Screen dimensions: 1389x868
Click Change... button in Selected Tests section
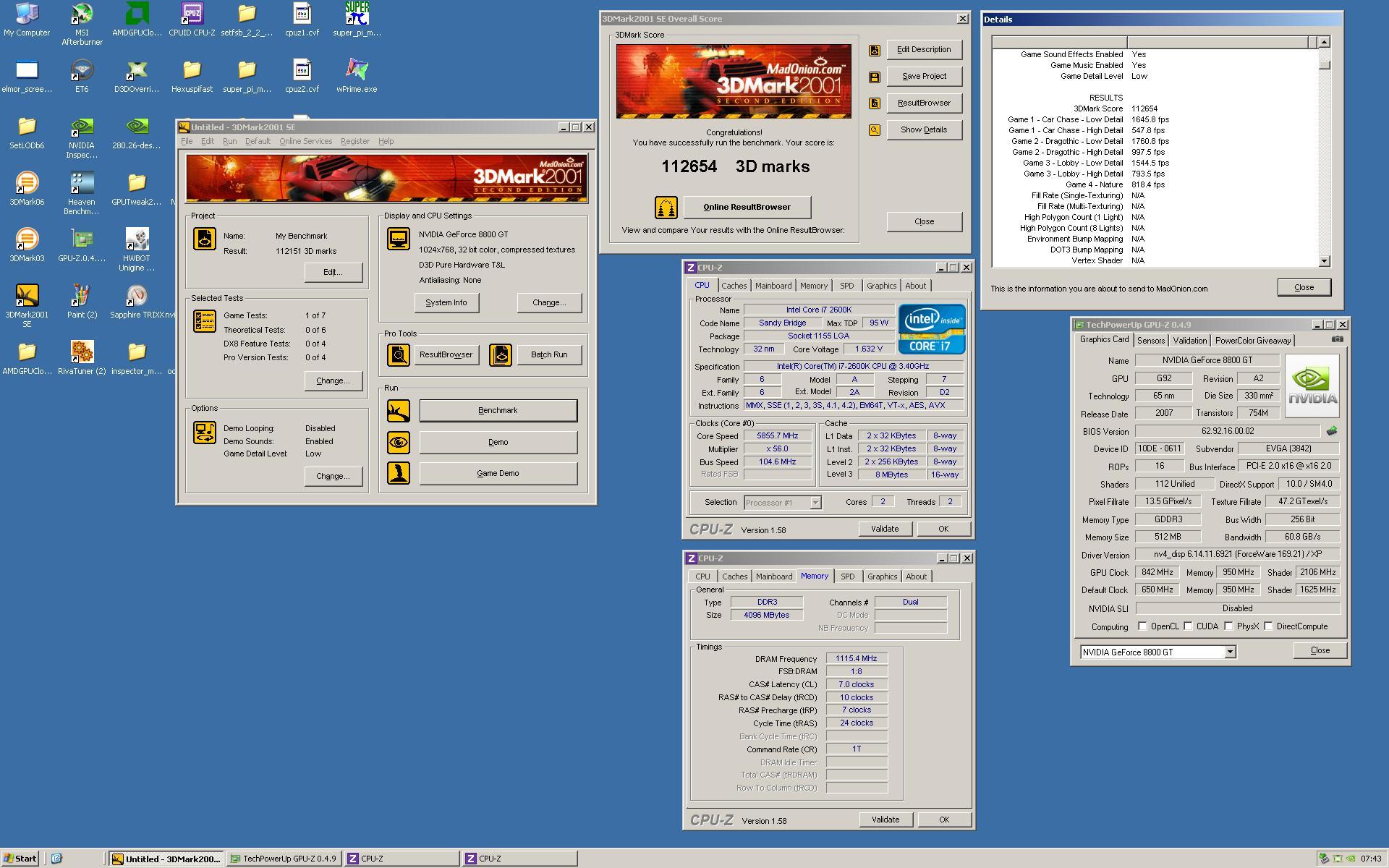click(333, 381)
